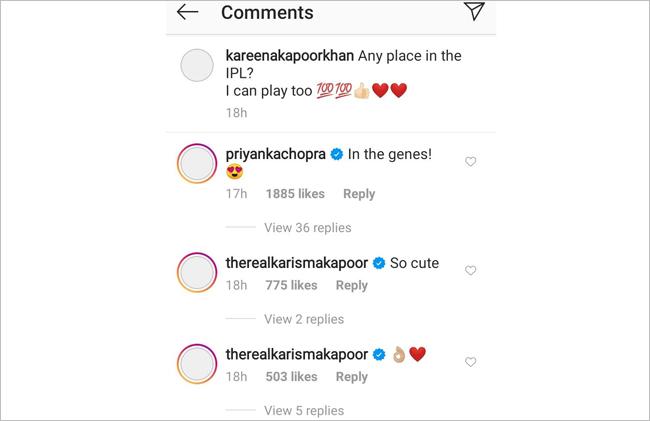Expand View 5 replies
The width and height of the screenshot is (650, 421).
click(304, 410)
